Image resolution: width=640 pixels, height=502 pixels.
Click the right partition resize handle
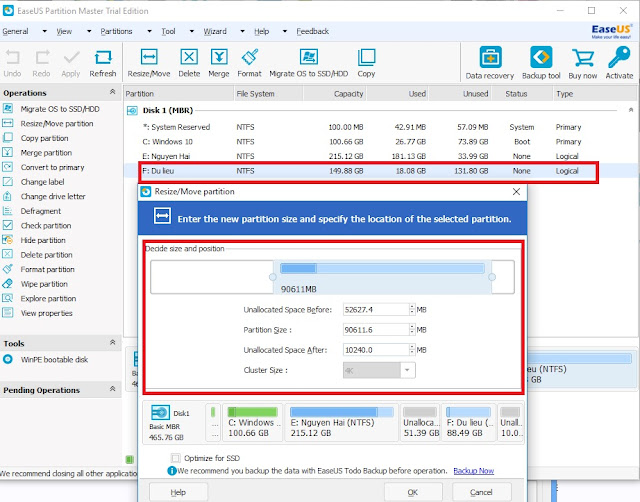(492, 277)
